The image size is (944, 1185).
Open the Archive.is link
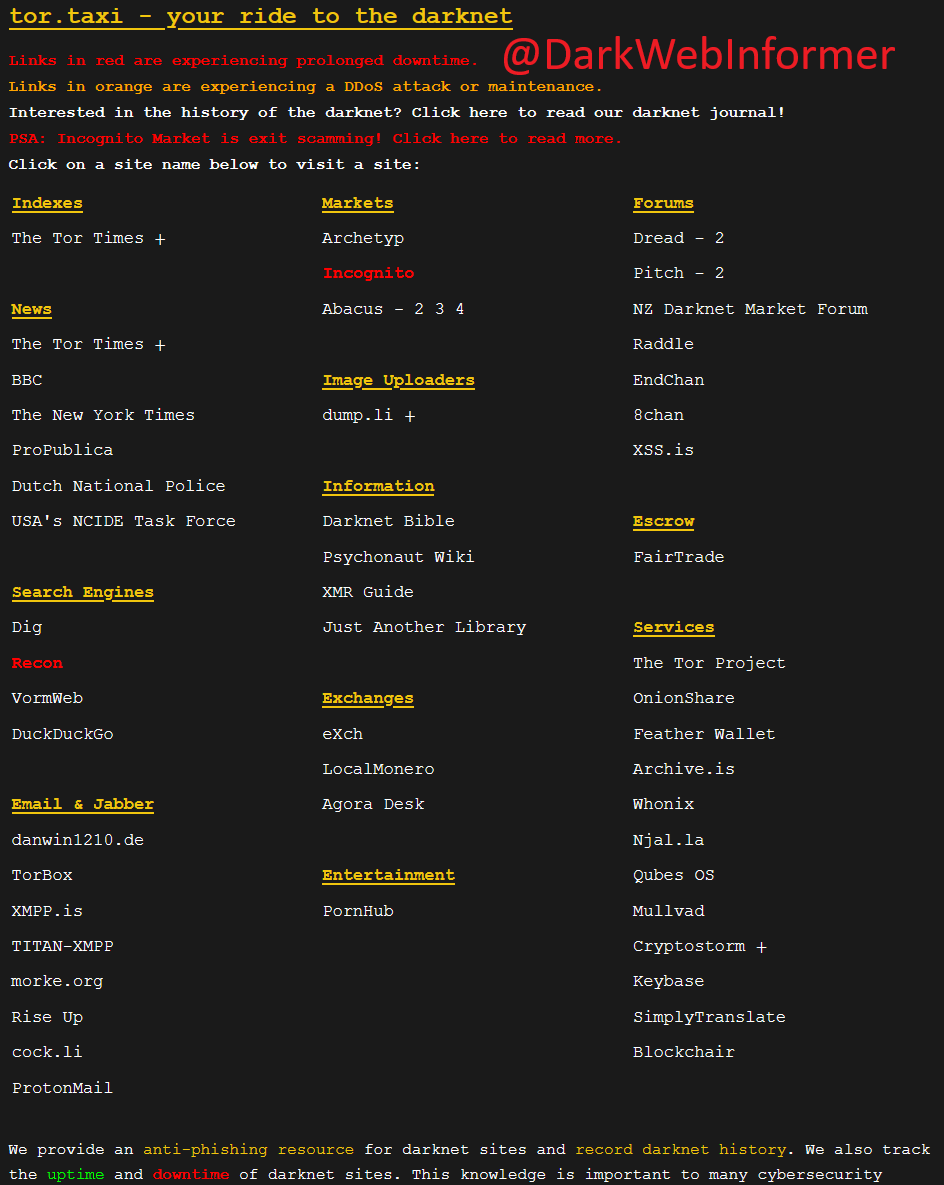(683, 769)
